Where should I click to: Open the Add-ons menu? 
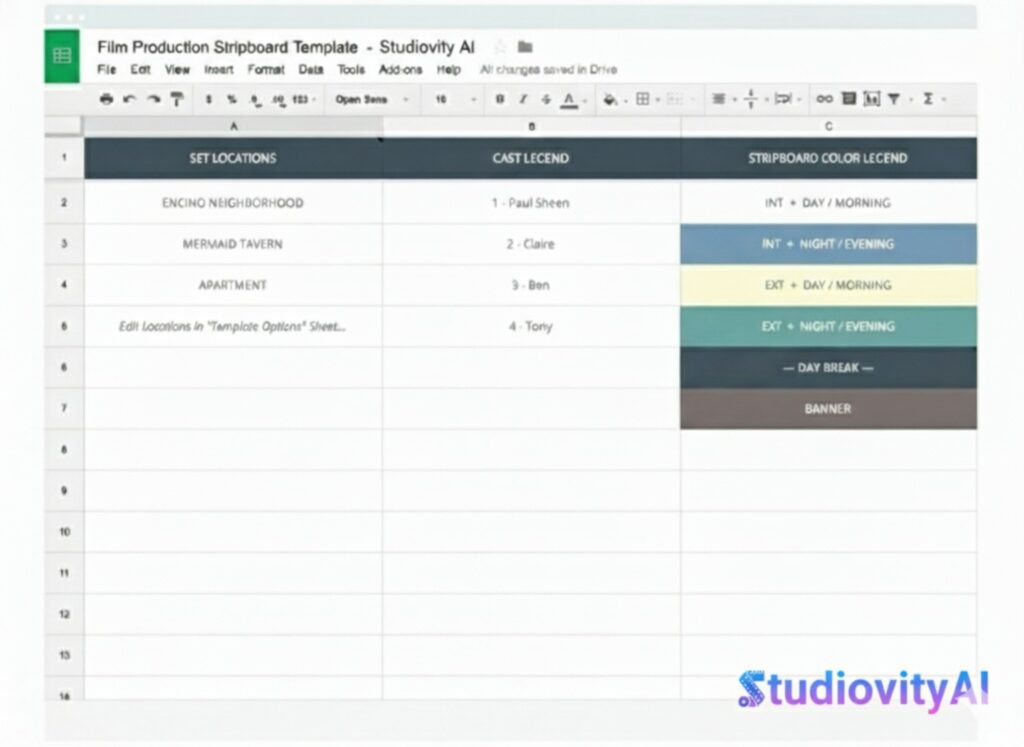(400, 69)
